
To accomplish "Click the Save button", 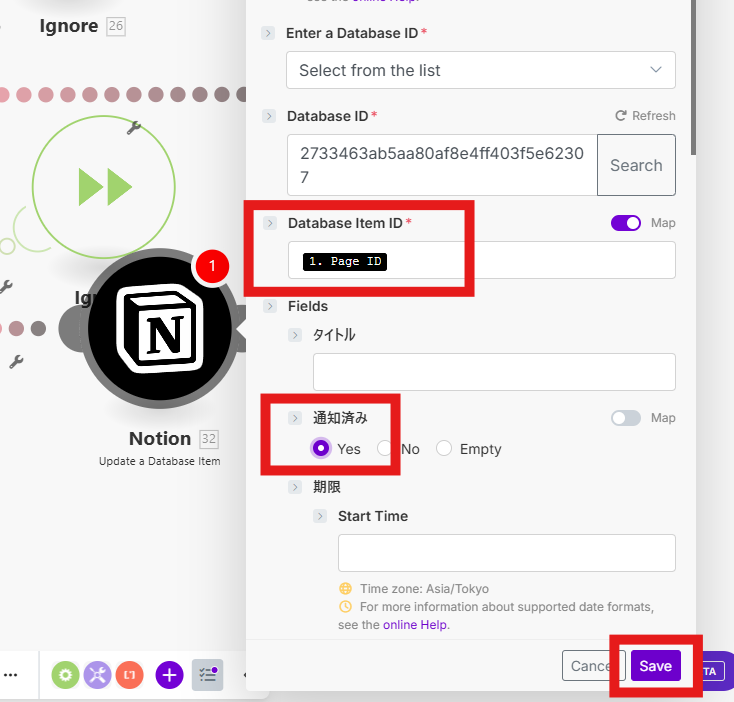I will tap(655, 666).
